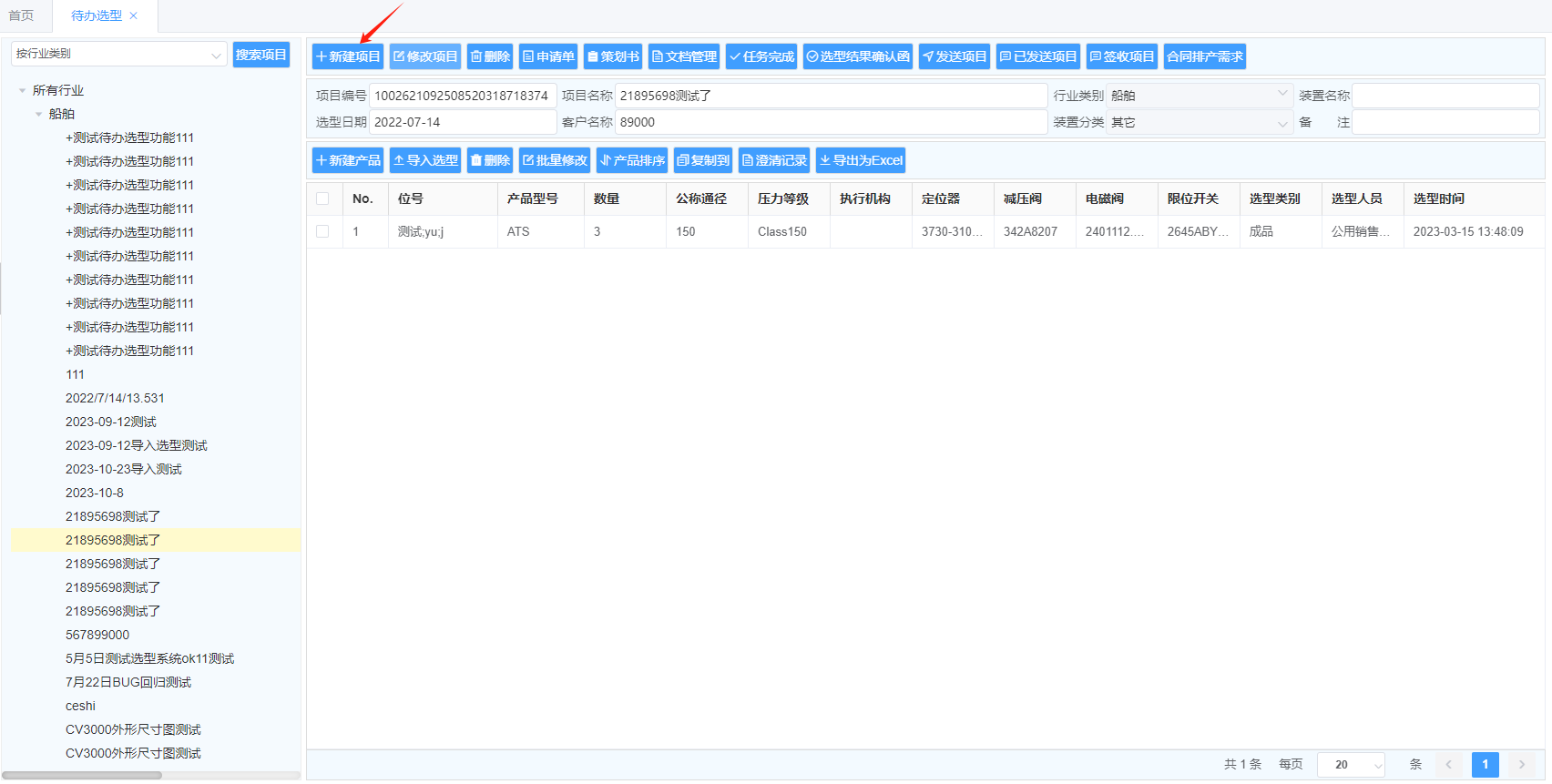Export table with 导出为Excel

coord(860,160)
